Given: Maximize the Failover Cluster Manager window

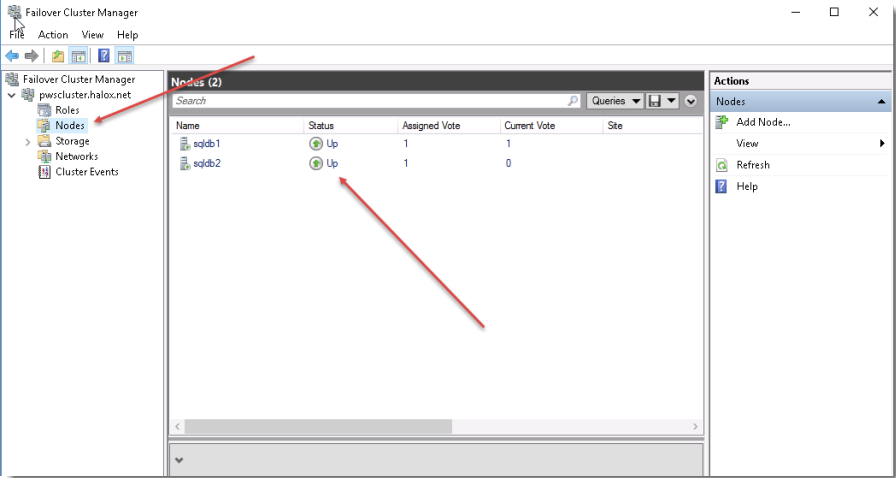Looking at the screenshot, I should pyautogui.click(x=834, y=12).
